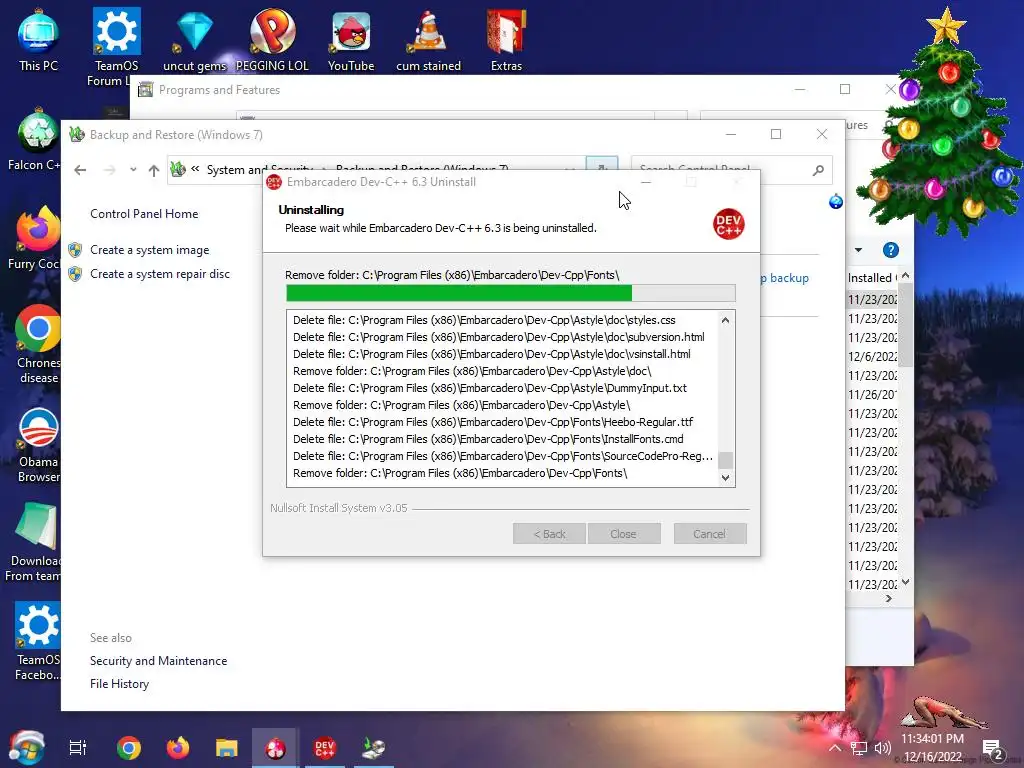Click the Dev C++ logo in uninstaller

tap(729, 224)
